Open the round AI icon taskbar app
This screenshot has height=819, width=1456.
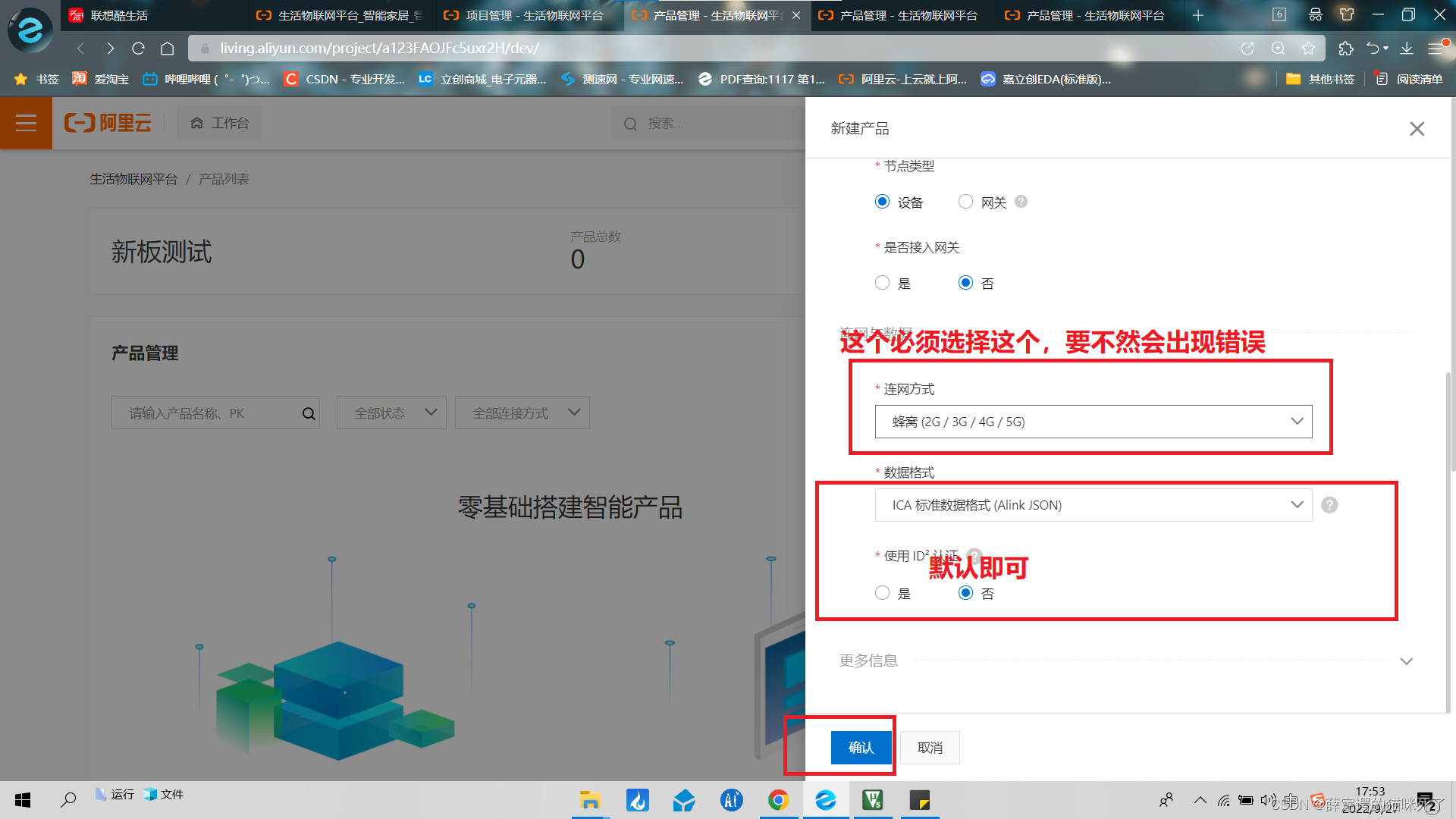tap(731, 800)
